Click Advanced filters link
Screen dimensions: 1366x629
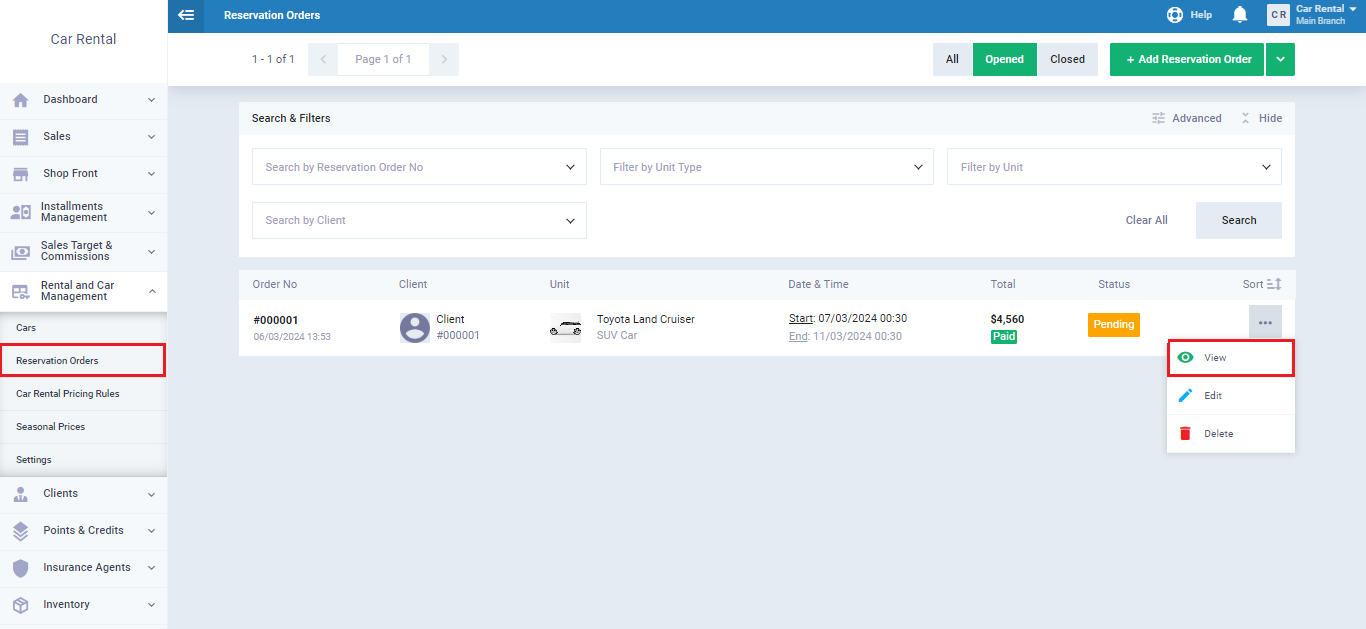(x=1186, y=118)
